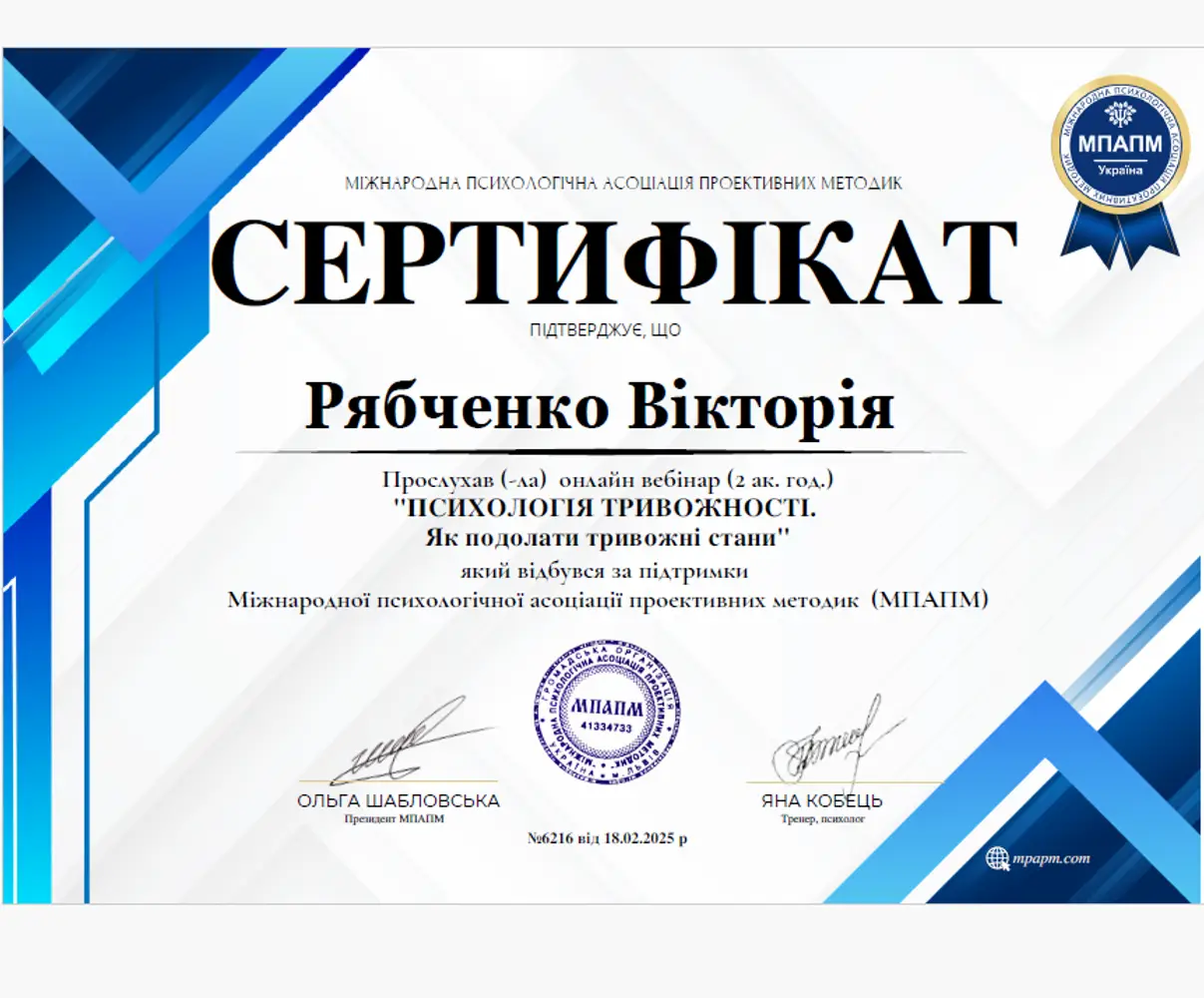Click the caption Тренер, психолог
Viewport: 1204px width, 998px height.
click(x=823, y=819)
